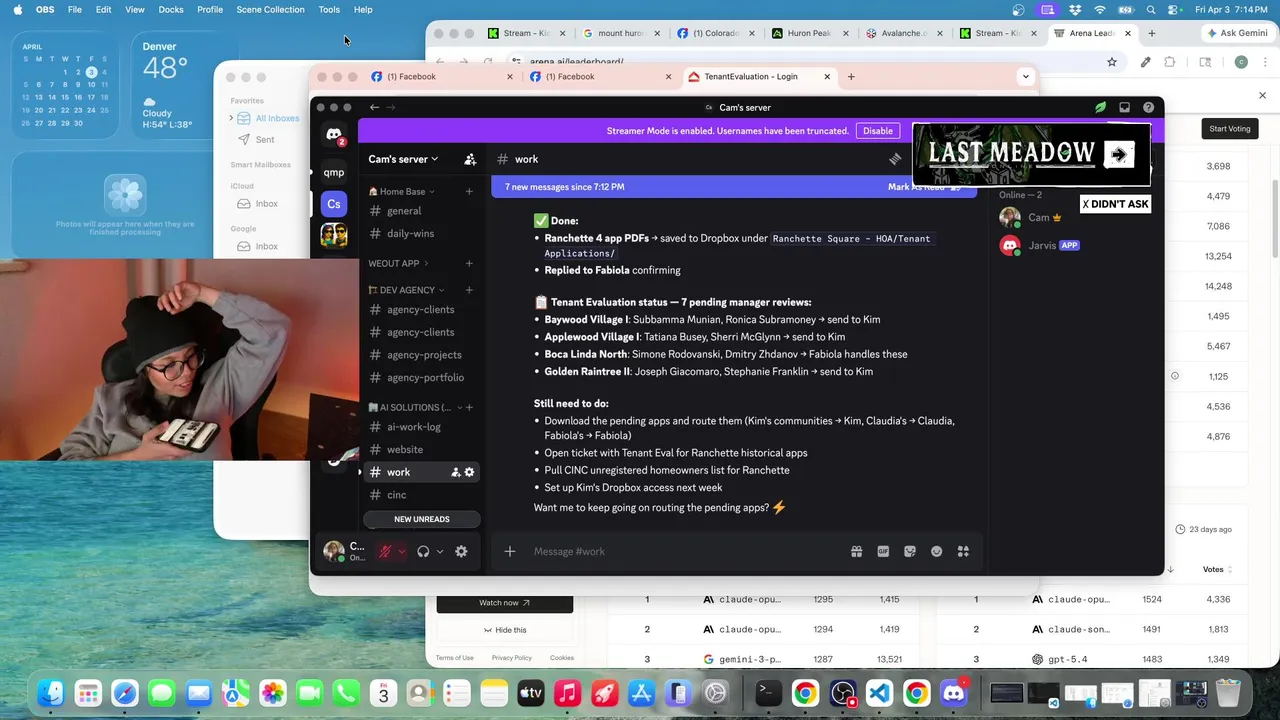The image size is (1280, 720).
Task: Open work channel settings gear icon
Action: coord(469,472)
